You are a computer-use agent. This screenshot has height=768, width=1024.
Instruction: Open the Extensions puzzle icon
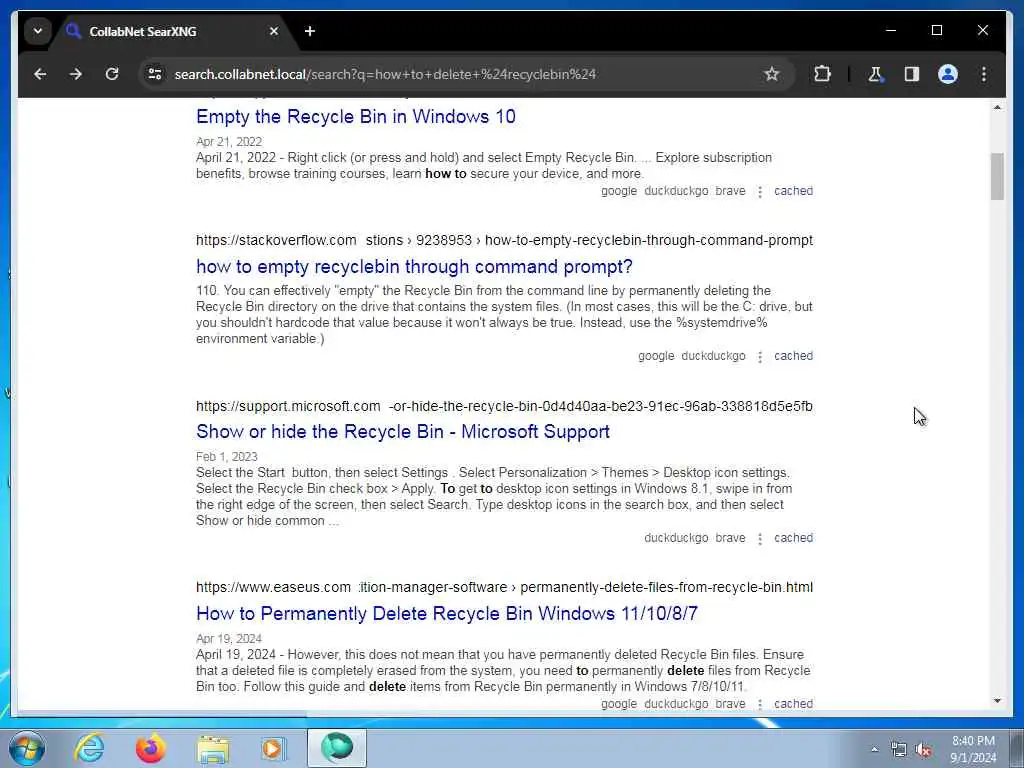822,74
